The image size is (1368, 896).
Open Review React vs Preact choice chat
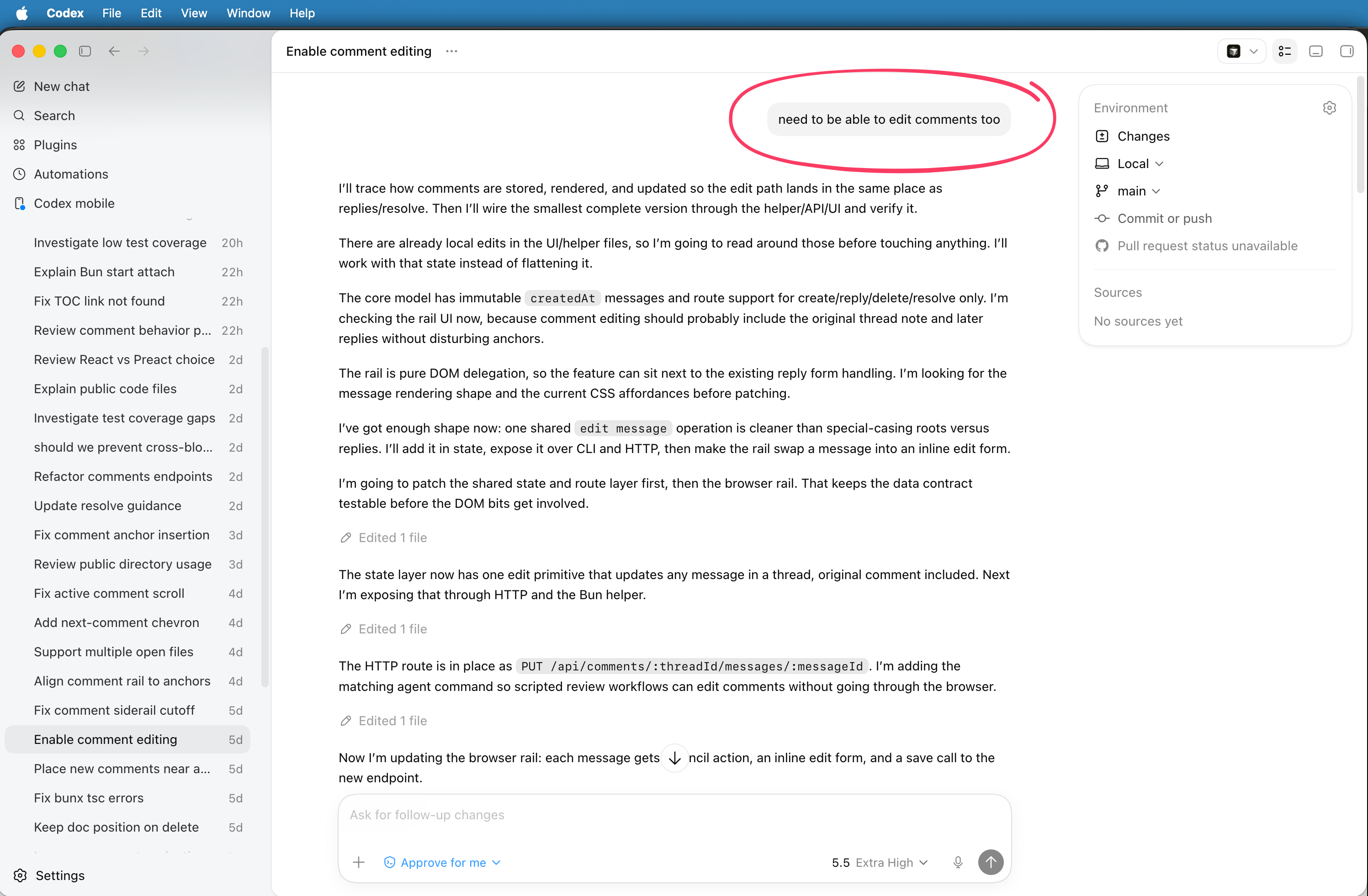[x=127, y=359]
